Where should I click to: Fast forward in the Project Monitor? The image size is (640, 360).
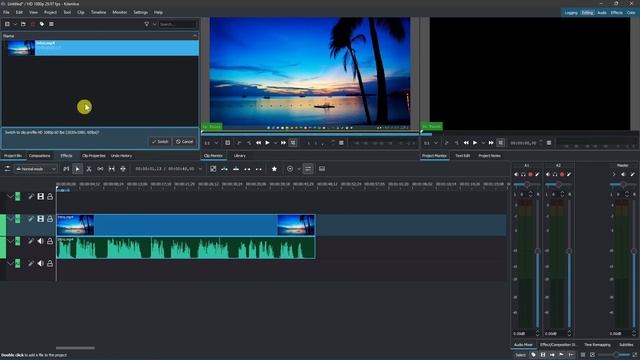coord(491,143)
